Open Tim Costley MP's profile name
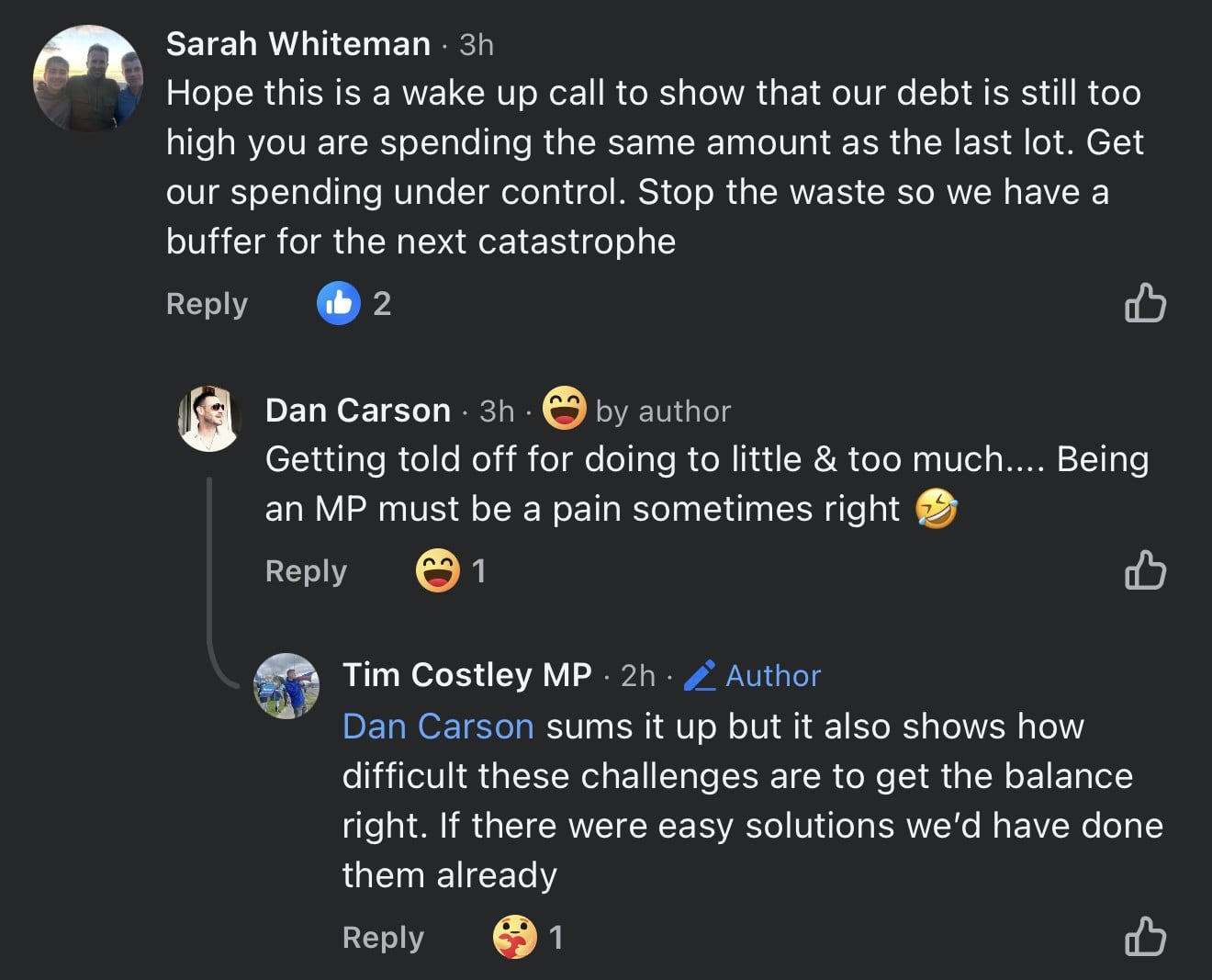The image size is (1212, 980). 466,675
